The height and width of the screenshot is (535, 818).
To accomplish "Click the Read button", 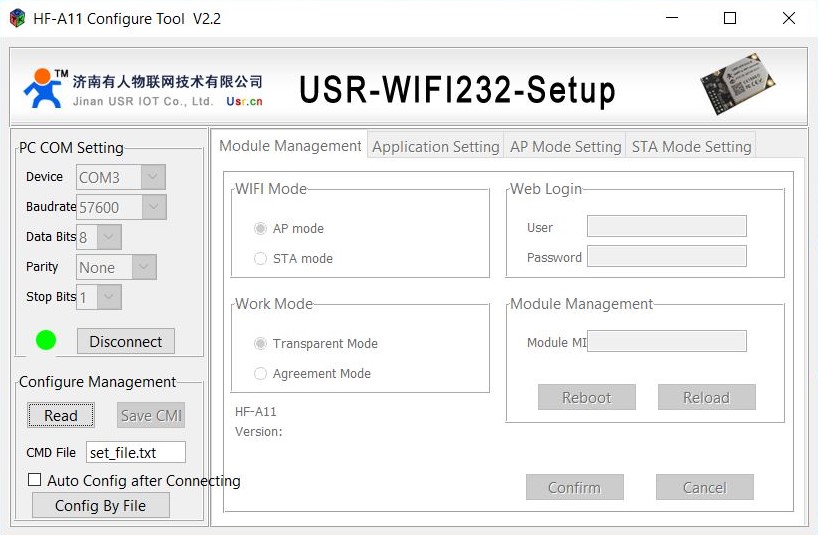I will click(61, 416).
